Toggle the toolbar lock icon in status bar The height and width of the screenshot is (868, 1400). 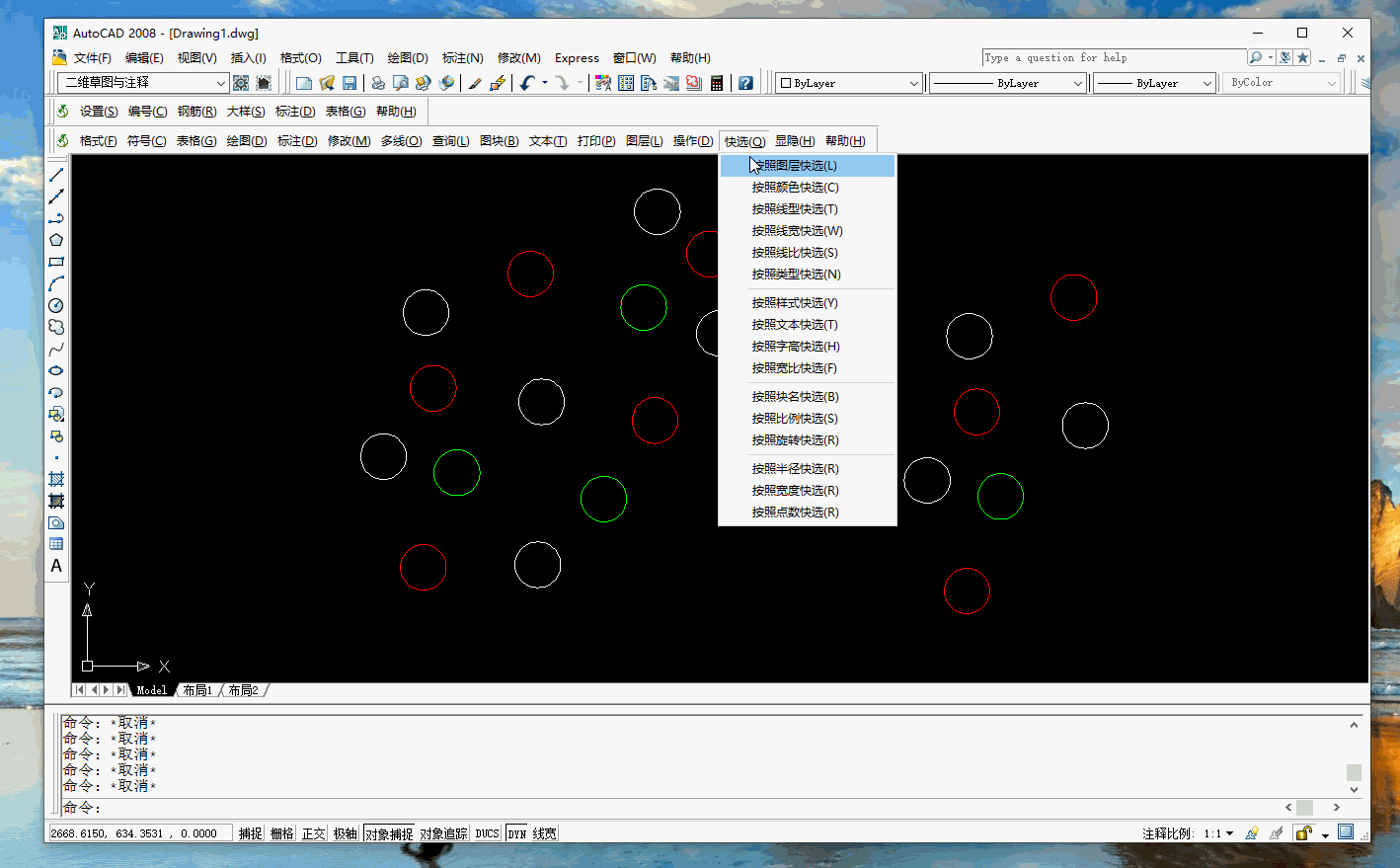[x=1303, y=833]
